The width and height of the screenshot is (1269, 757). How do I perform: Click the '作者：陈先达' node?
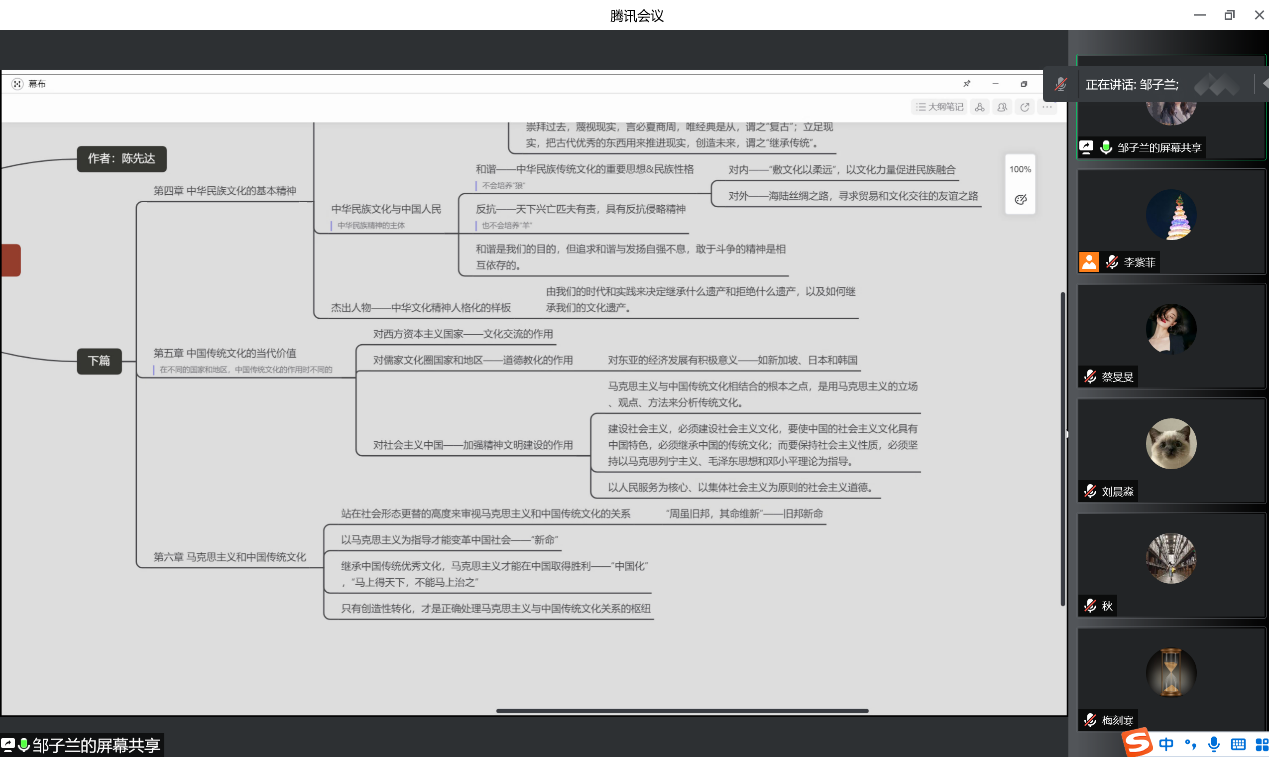[121, 158]
